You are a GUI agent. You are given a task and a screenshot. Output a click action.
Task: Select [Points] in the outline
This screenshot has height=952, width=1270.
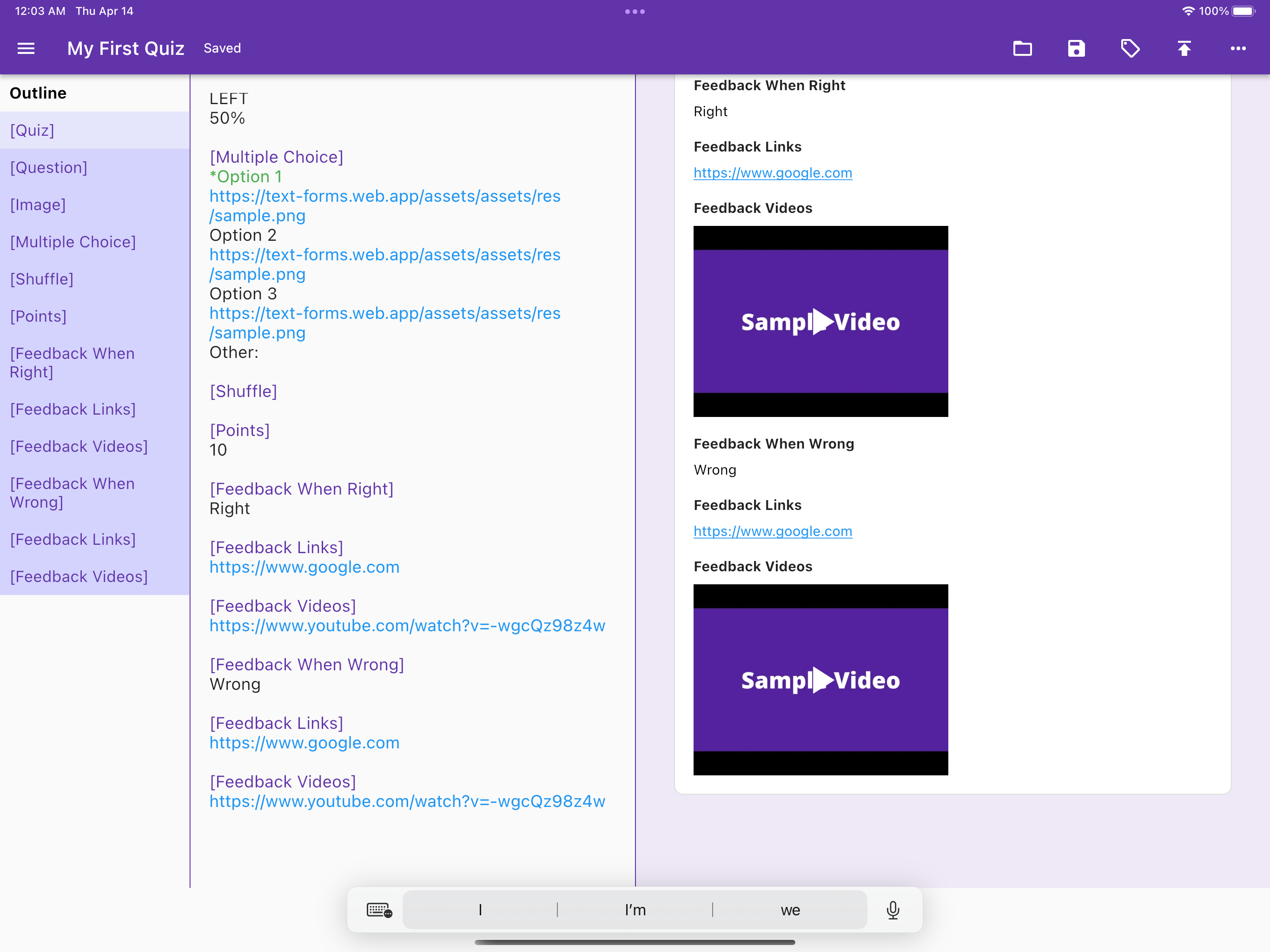click(x=95, y=317)
